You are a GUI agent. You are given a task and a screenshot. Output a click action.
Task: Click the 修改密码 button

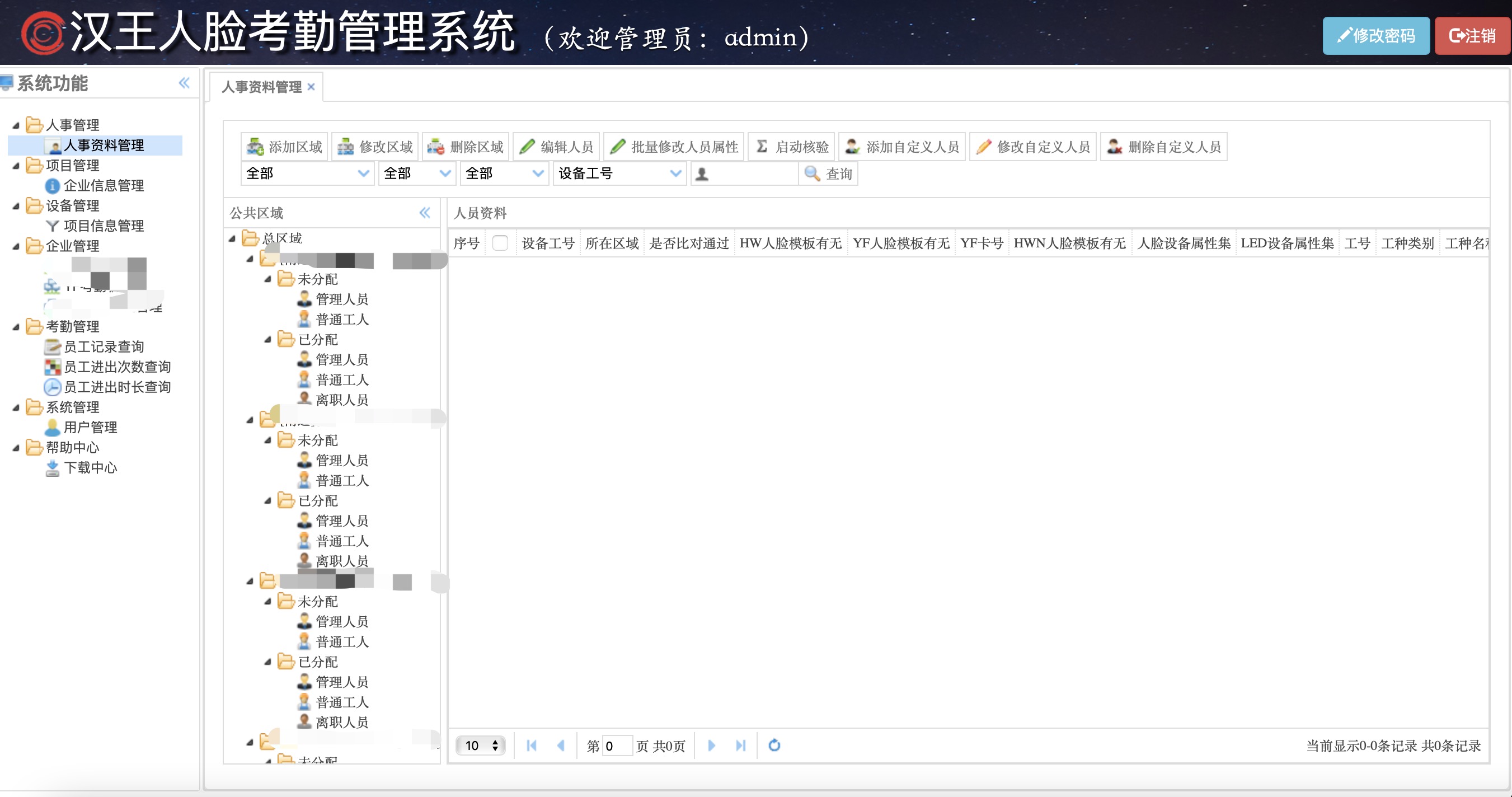1375,36
